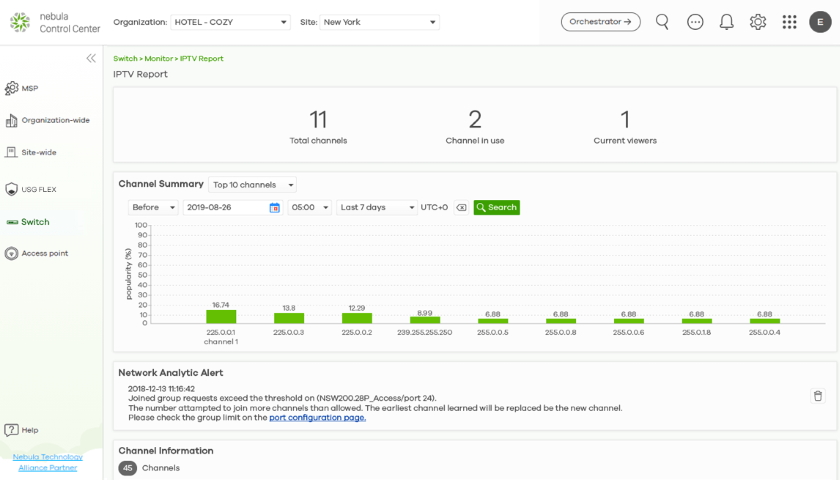Open the notifications bell icon
The height and width of the screenshot is (480, 840).
click(x=726, y=22)
